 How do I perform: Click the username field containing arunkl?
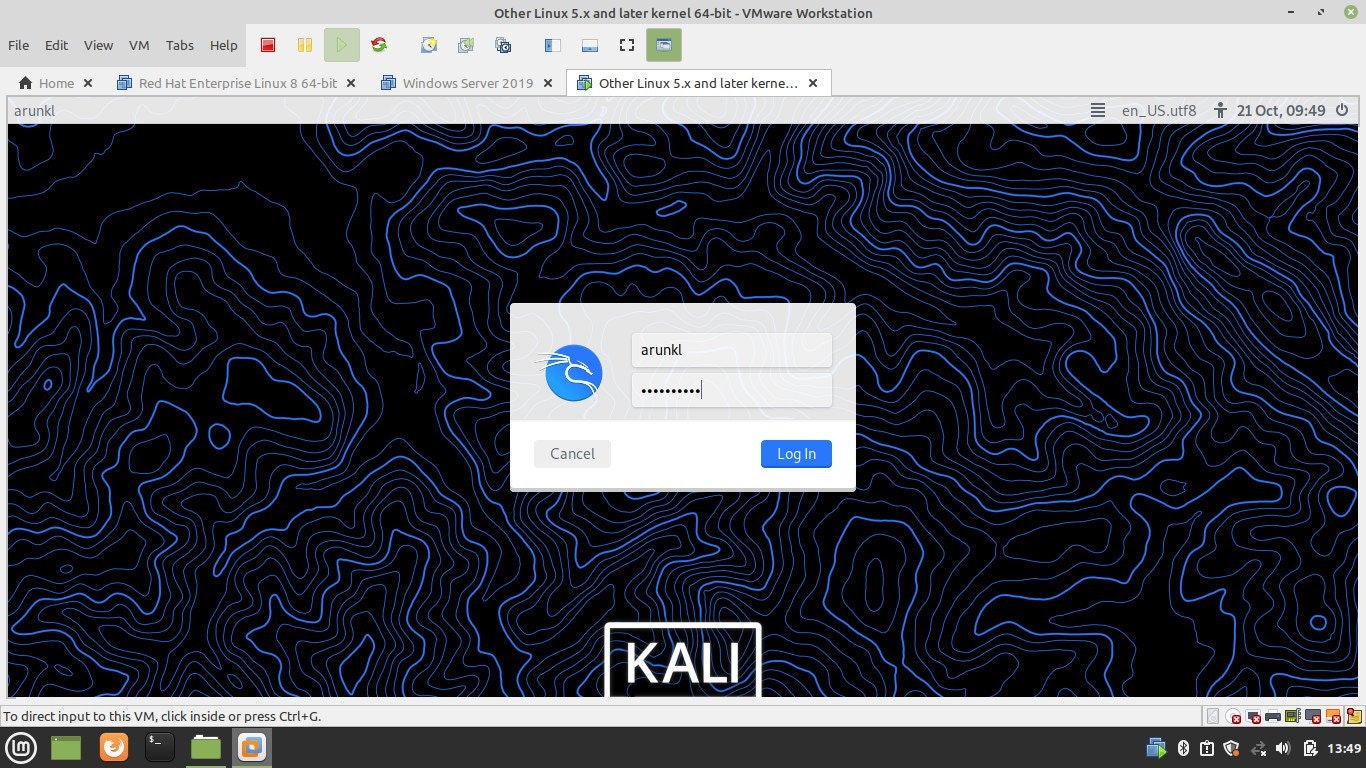tap(731, 350)
